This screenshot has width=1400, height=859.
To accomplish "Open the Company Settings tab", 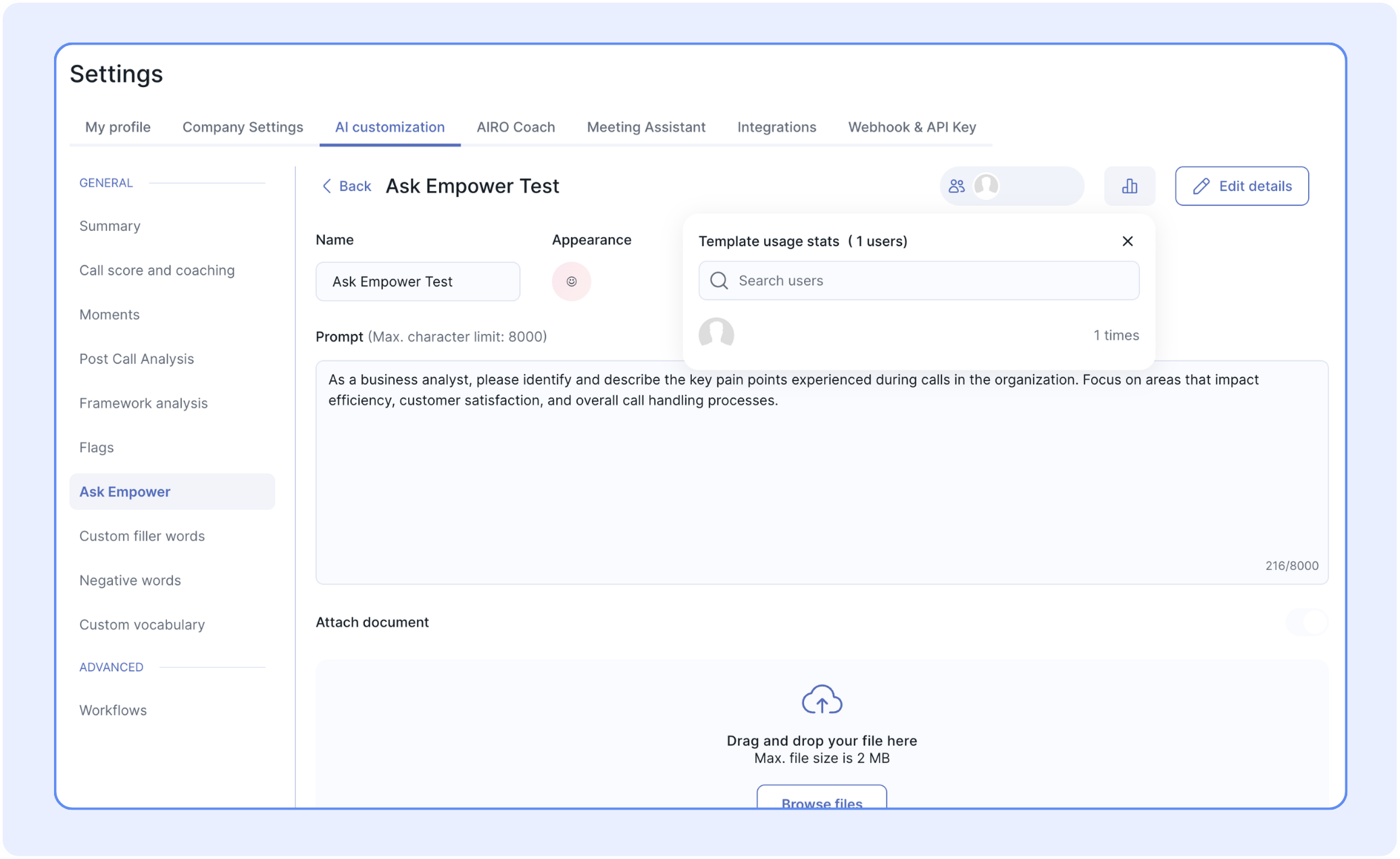I will pos(243,127).
